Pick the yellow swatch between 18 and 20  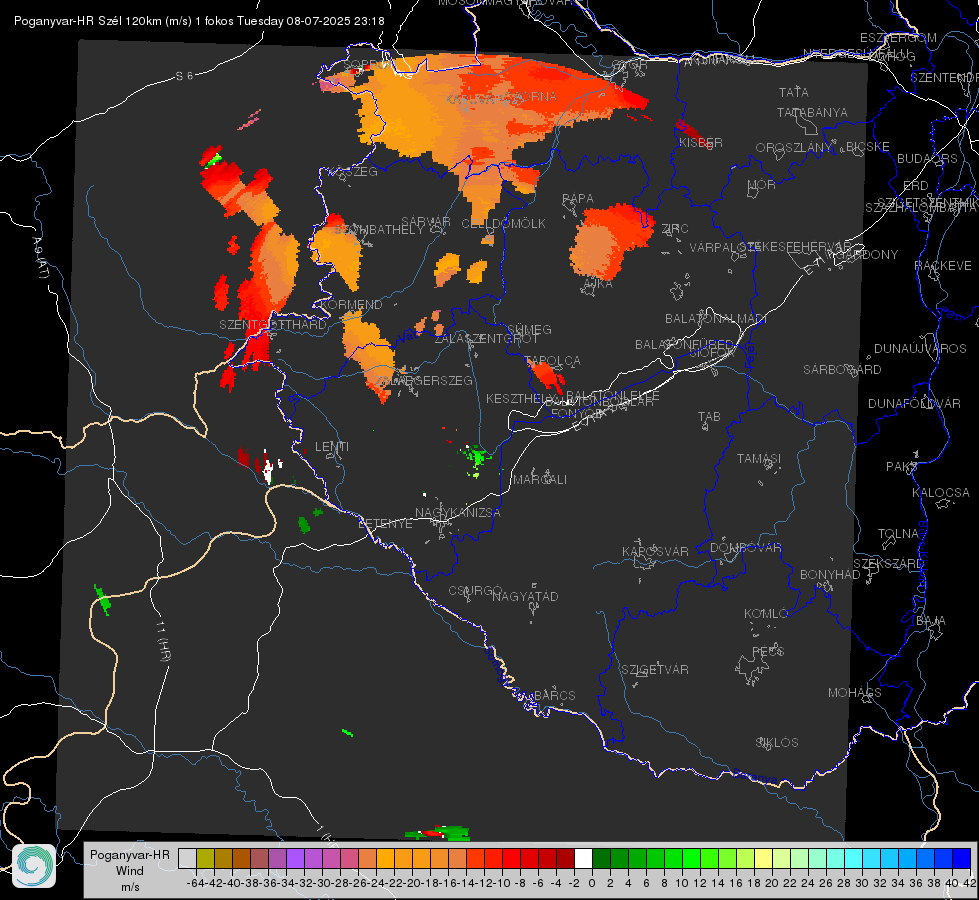[x=764, y=858]
